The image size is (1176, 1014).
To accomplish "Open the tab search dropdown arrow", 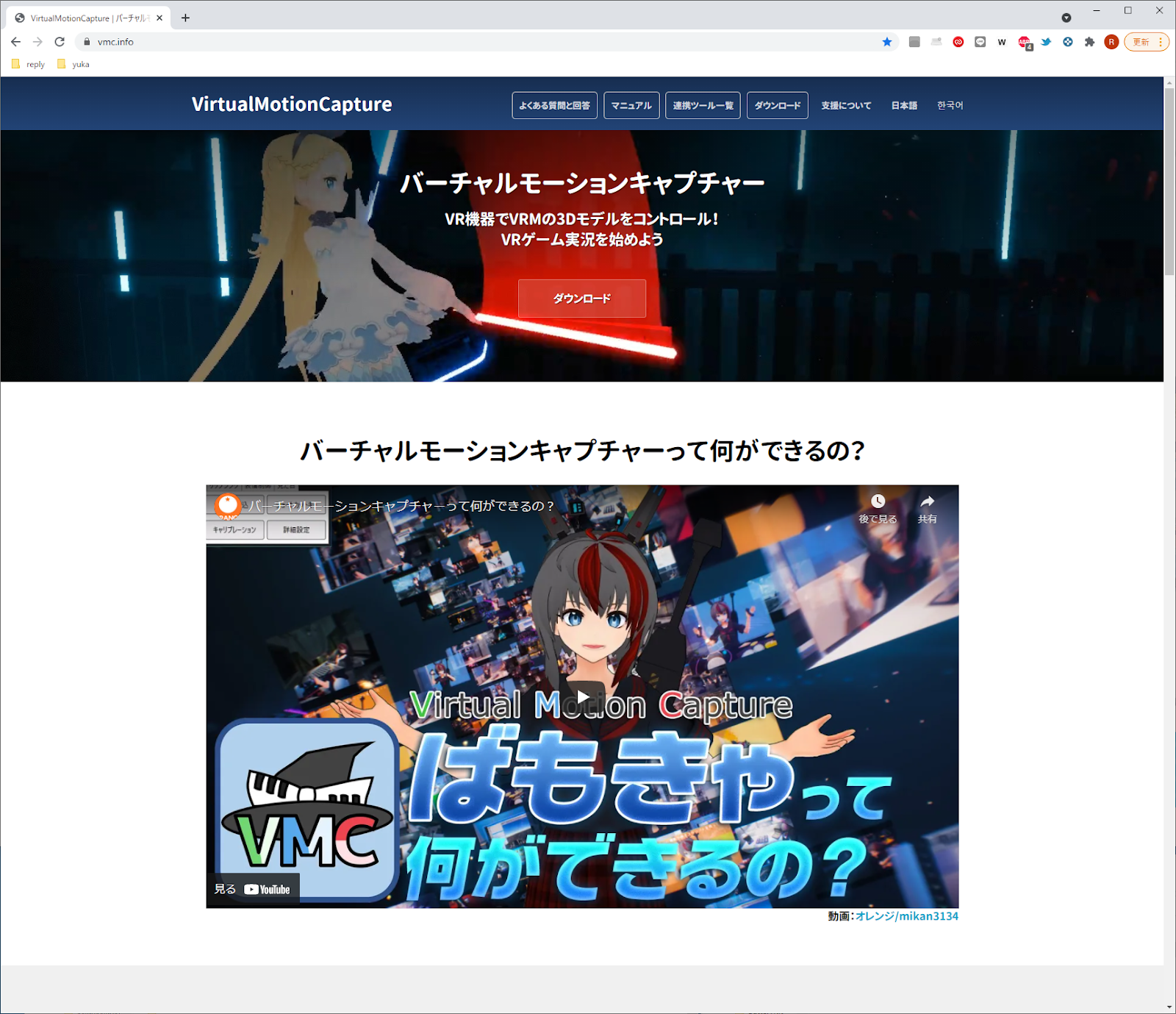I will pos(1066,18).
